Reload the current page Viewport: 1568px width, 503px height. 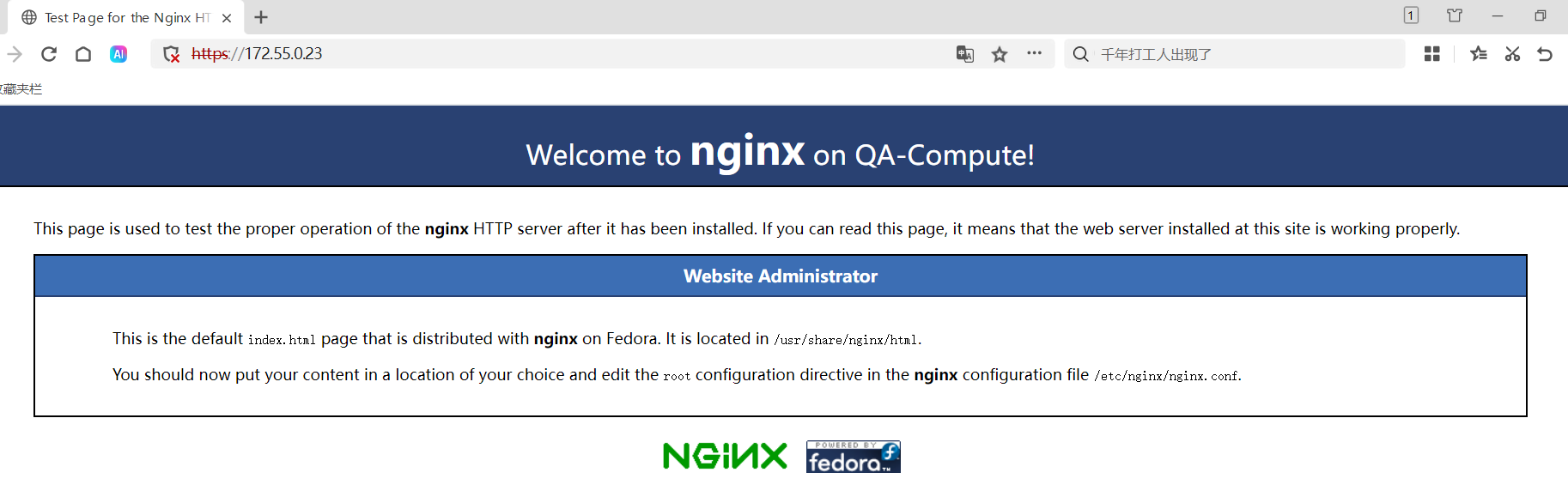click(x=49, y=54)
